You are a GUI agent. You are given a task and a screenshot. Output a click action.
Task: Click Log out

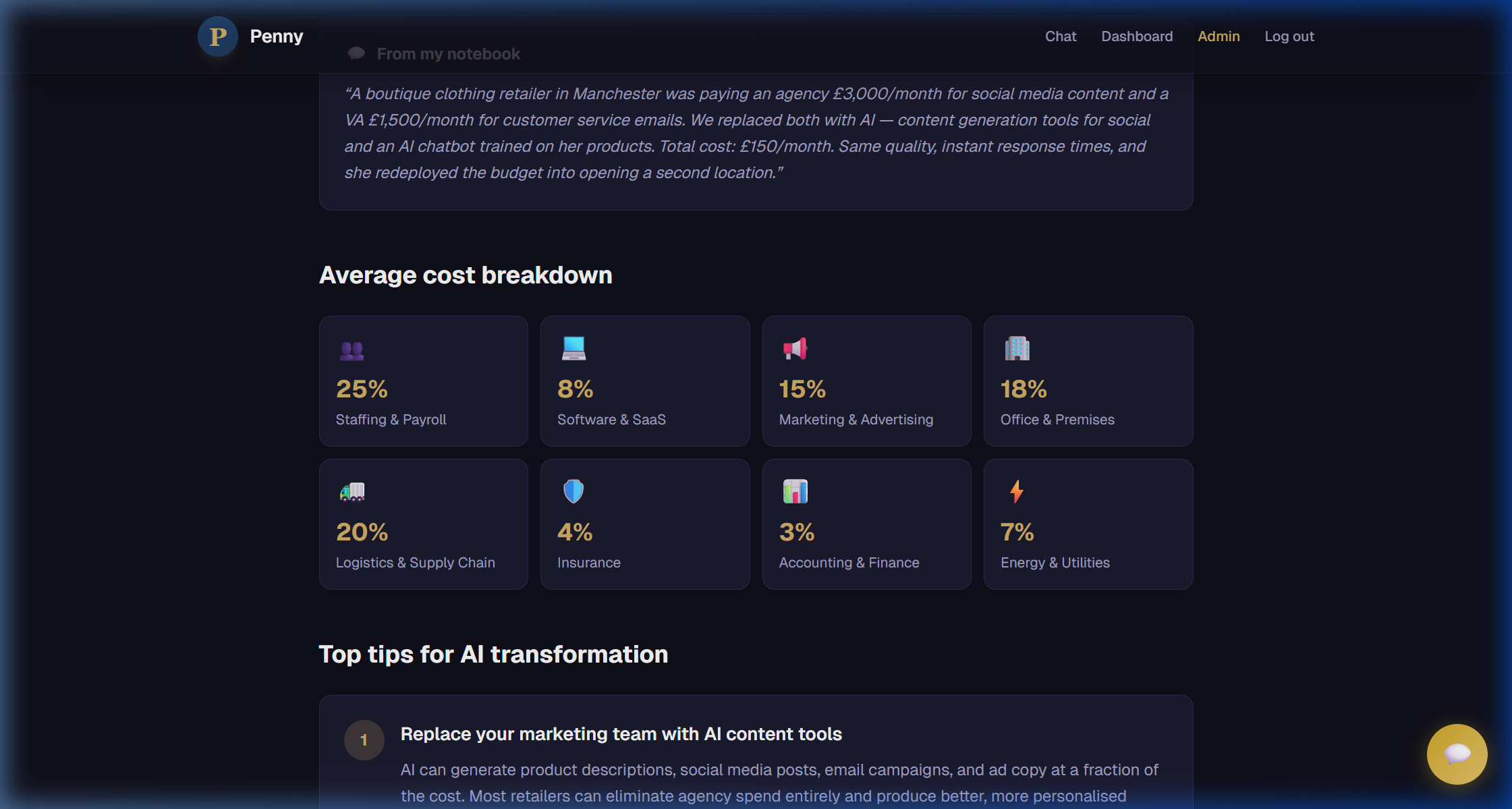click(x=1289, y=36)
